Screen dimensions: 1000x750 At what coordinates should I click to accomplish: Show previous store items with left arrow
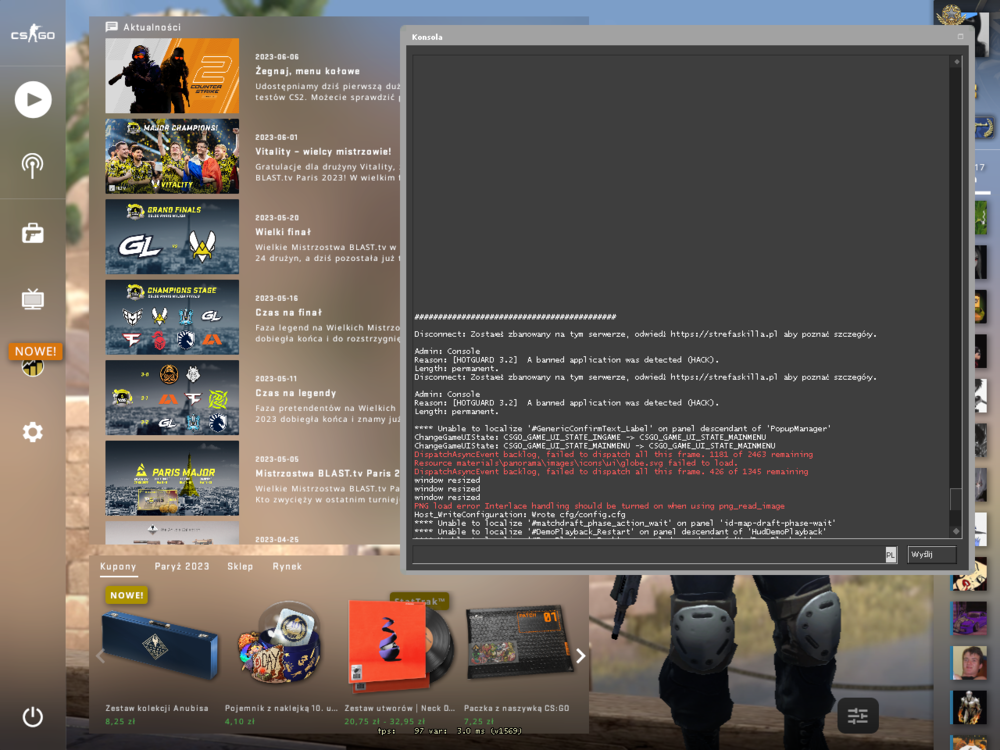pos(100,656)
